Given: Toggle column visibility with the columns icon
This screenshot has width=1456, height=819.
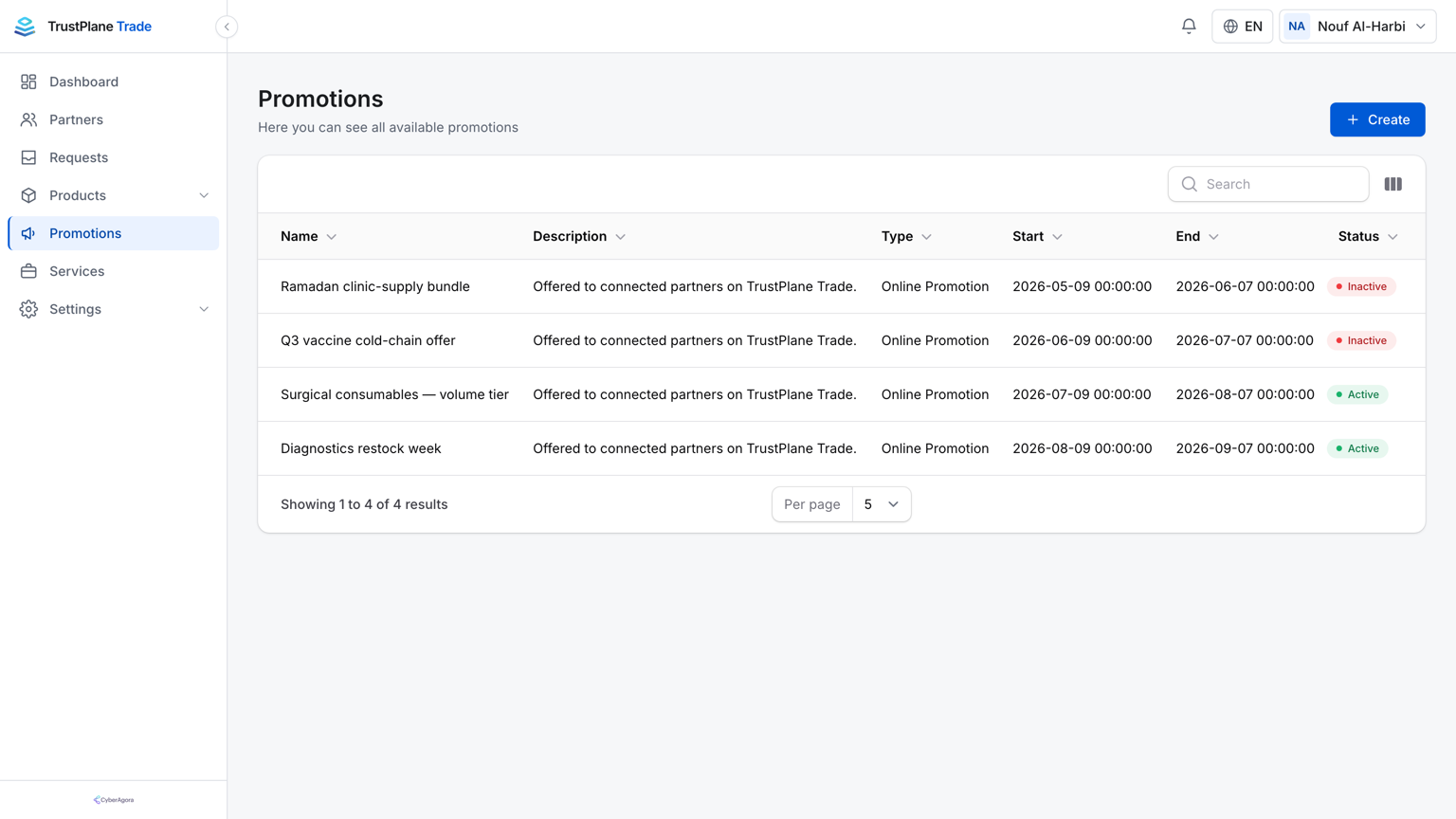Looking at the screenshot, I should coord(1392,184).
